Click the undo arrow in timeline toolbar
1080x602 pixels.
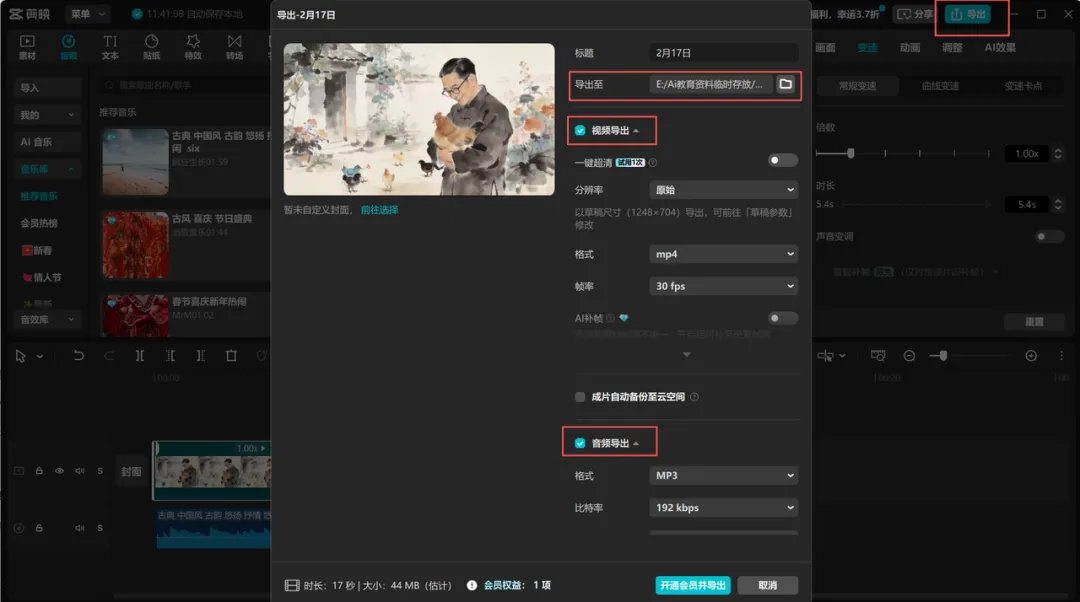pos(79,355)
